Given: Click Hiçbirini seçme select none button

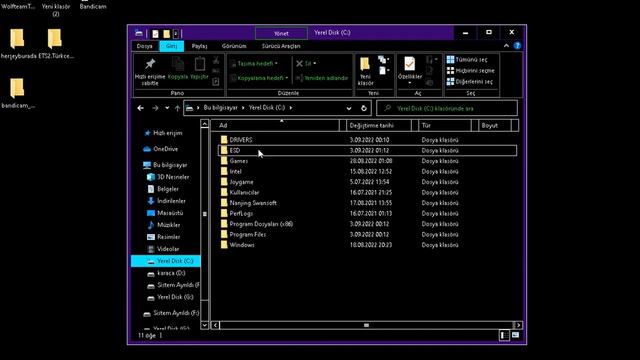Looking at the screenshot, I should click(x=470, y=71).
